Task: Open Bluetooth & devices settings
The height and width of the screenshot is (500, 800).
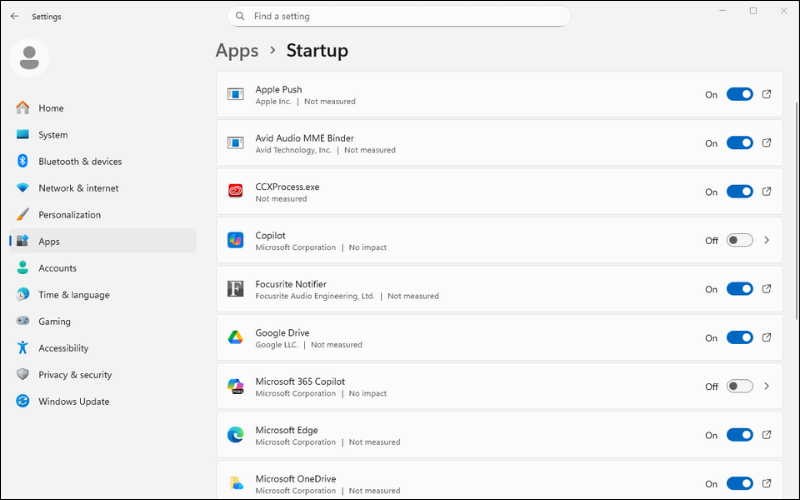Action: coord(80,161)
